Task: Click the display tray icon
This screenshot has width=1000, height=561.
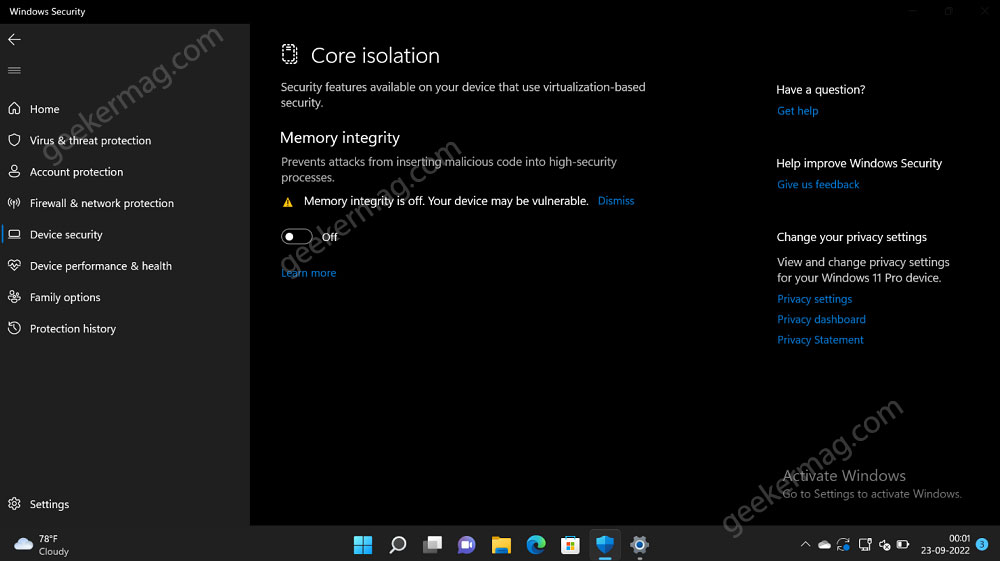Action: [865, 544]
